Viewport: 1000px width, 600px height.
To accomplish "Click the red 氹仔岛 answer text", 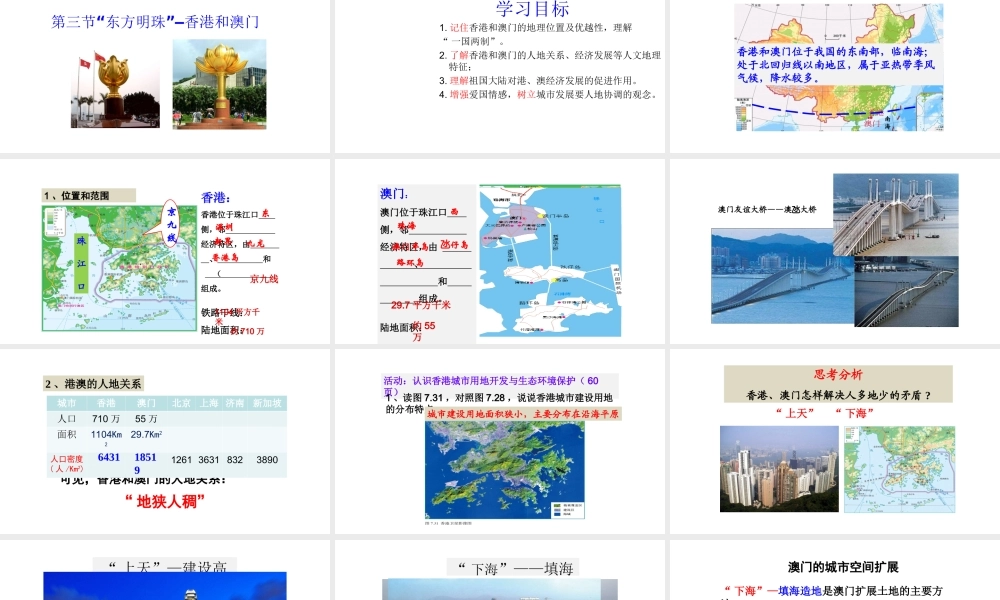I will tap(454, 244).
